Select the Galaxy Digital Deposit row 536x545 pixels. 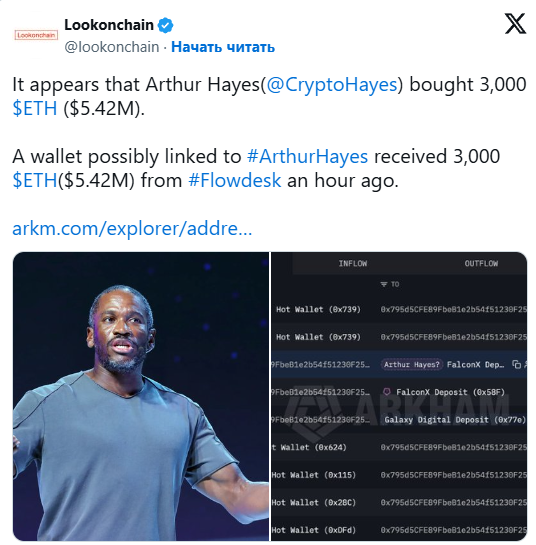point(399,420)
